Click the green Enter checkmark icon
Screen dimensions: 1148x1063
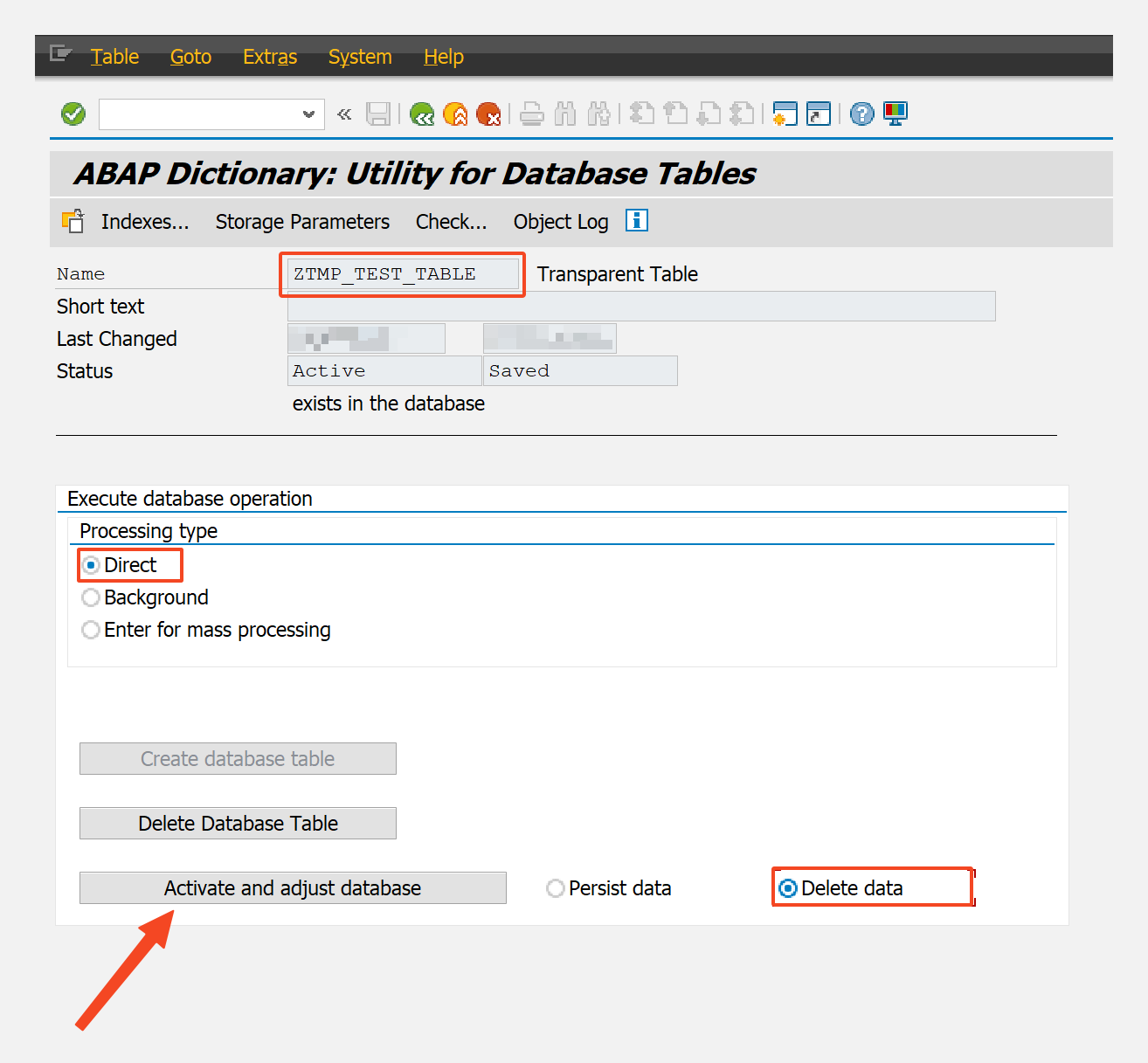click(73, 114)
